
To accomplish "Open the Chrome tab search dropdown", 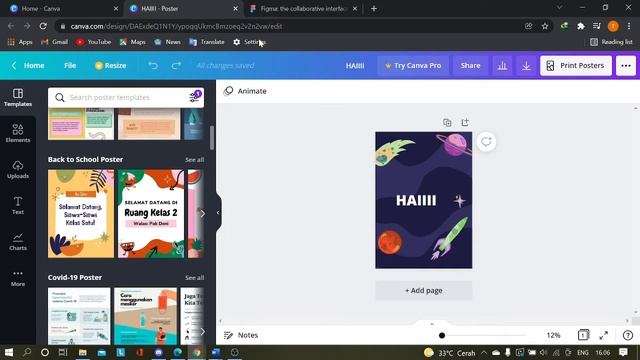I will [x=559, y=8].
